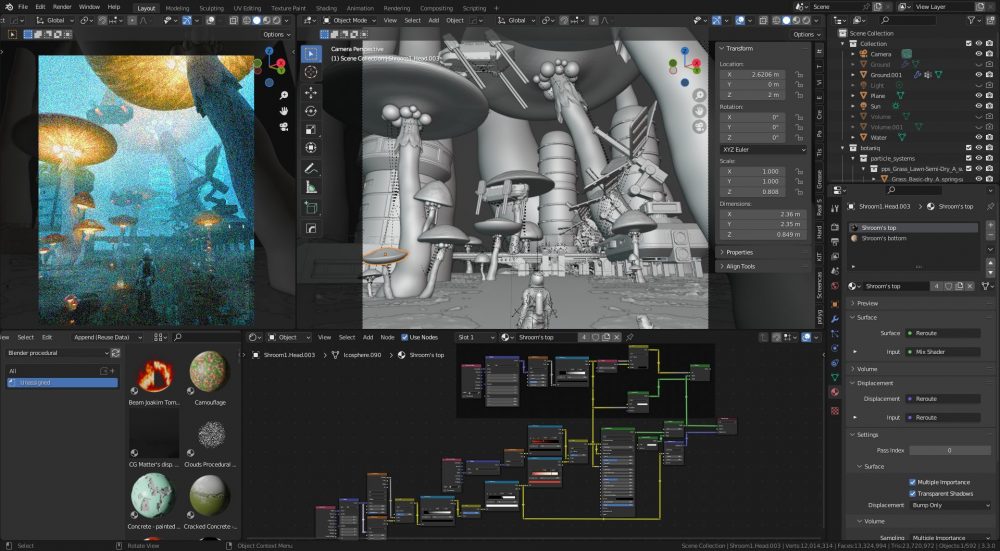Select the Transform tool in viewport toolbar
Viewport: 1000px width, 551px height.
coord(311,148)
